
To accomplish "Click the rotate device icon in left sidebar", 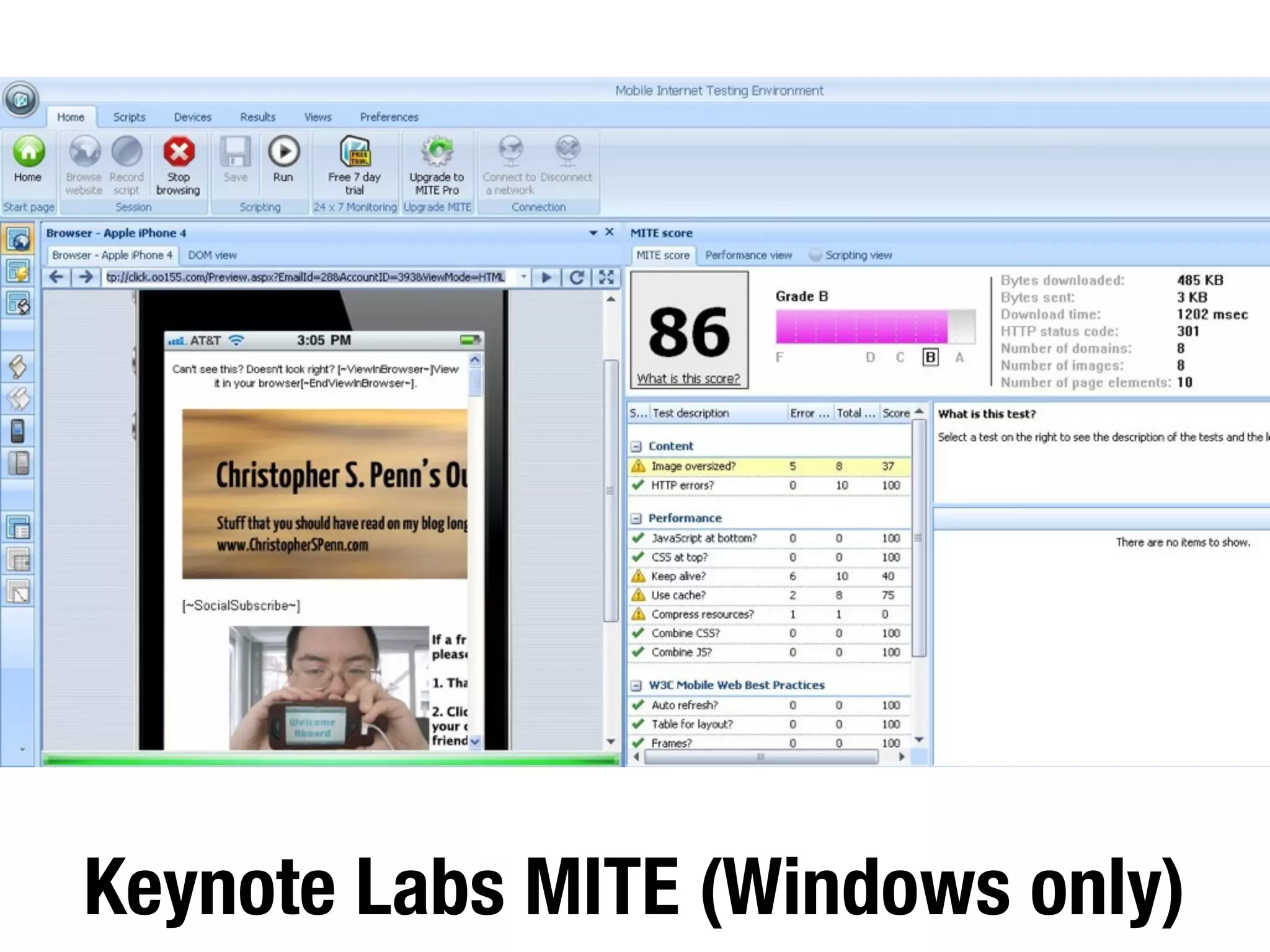I will 18,367.
